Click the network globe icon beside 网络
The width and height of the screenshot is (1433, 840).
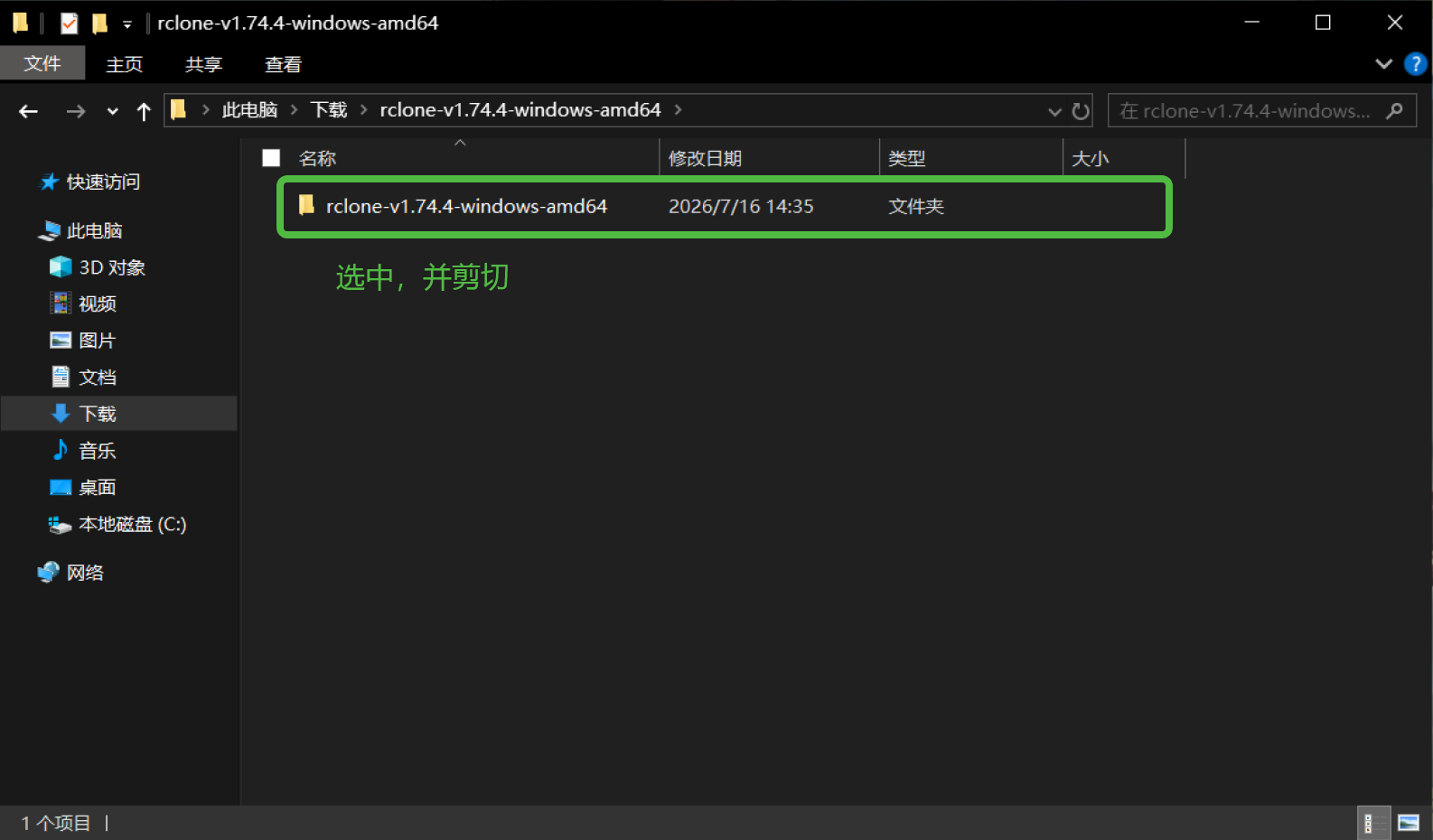[x=49, y=573]
